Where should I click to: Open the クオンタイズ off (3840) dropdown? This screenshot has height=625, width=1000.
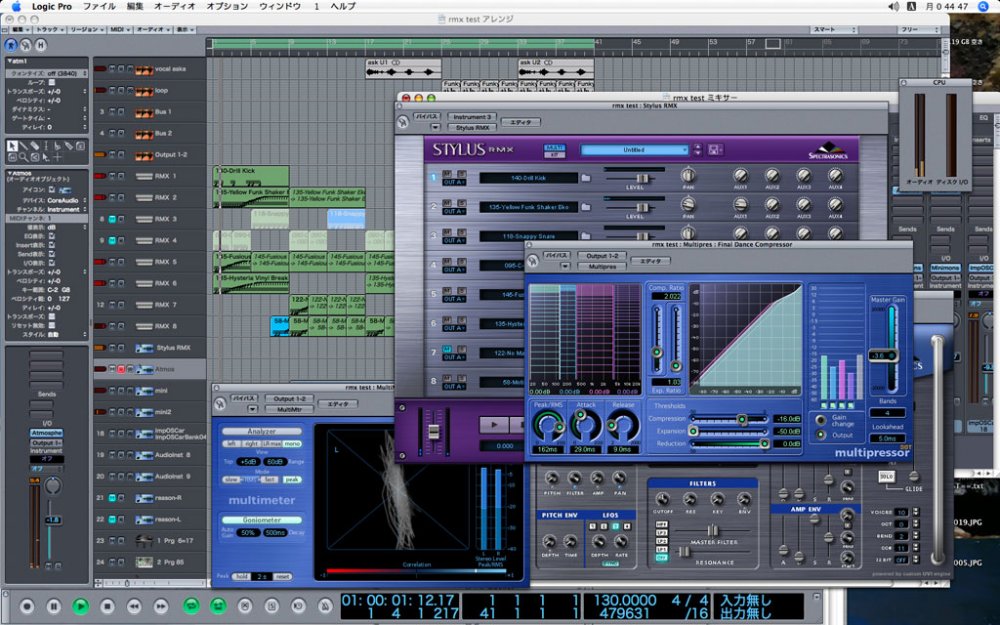pyautogui.click(x=47, y=73)
